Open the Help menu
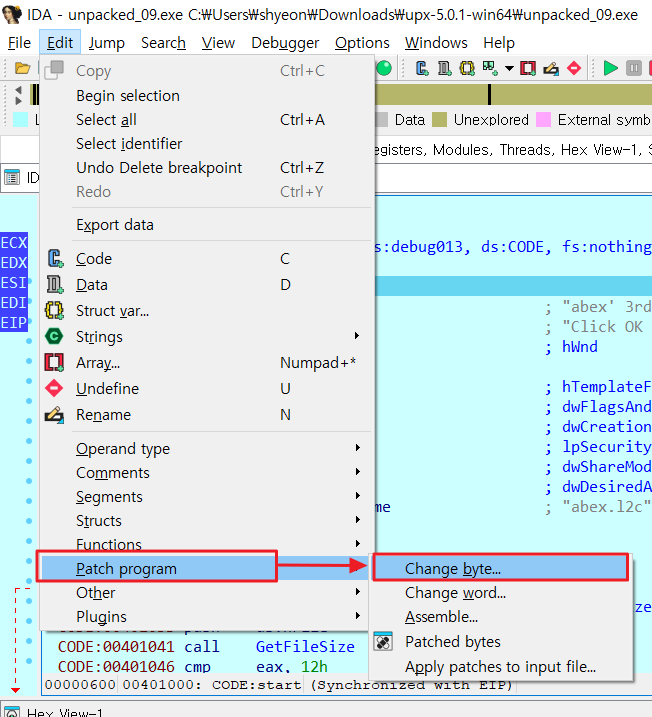The width and height of the screenshot is (652, 717). click(x=499, y=43)
